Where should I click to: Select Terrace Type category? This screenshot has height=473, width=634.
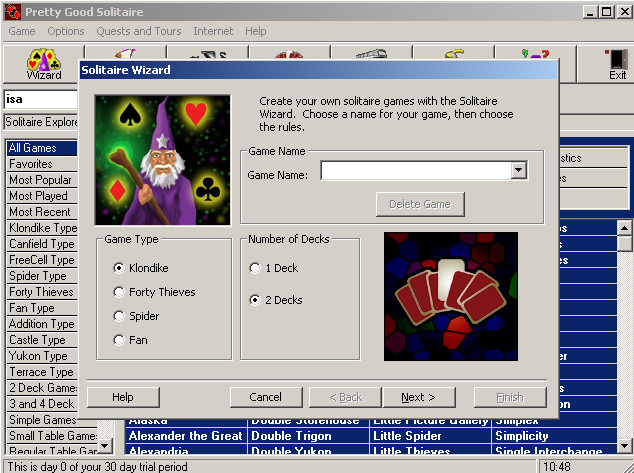coord(42,372)
